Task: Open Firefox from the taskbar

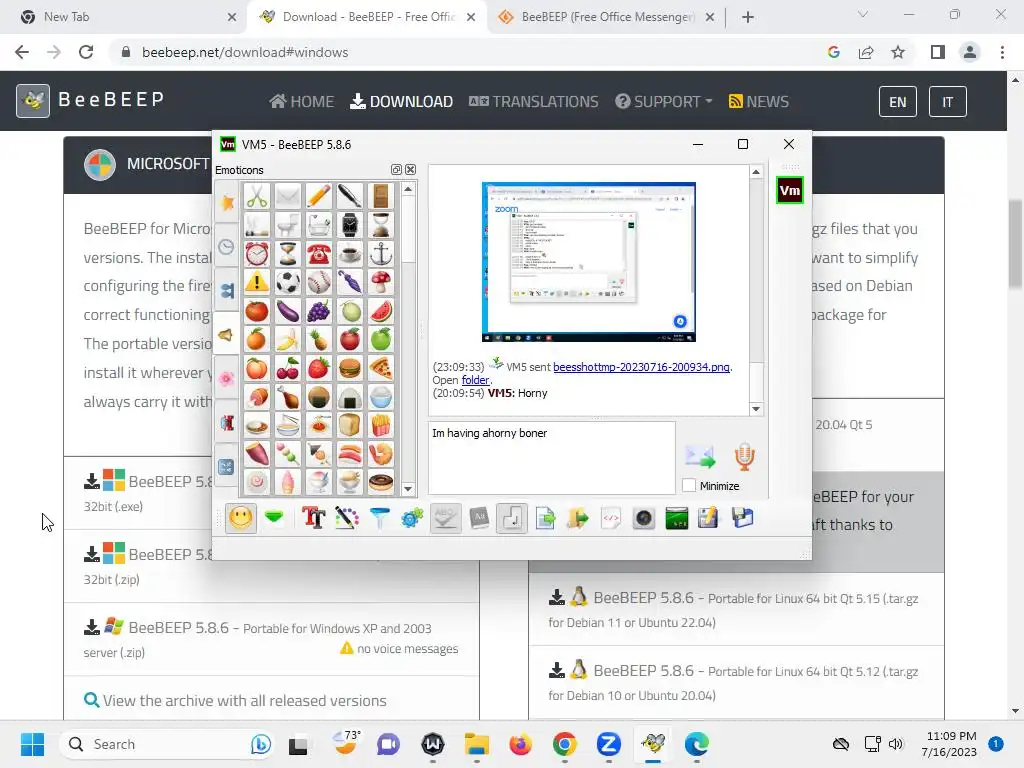Action: click(x=520, y=744)
